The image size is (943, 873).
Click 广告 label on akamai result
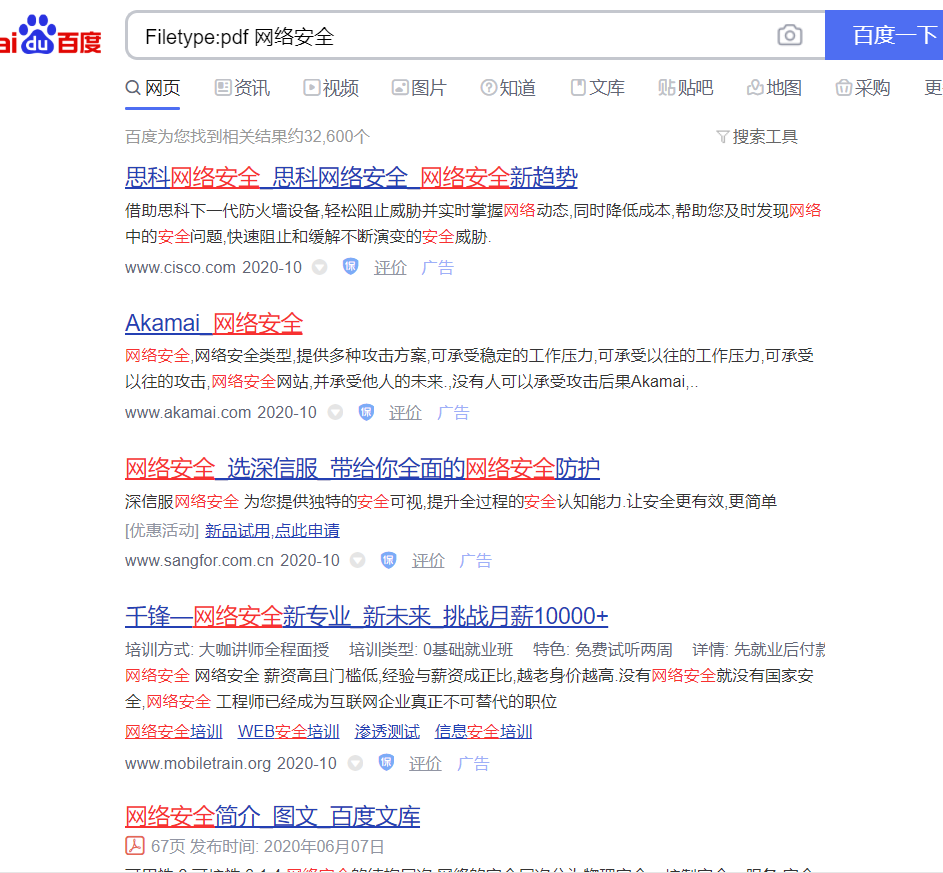coord(453,413)
